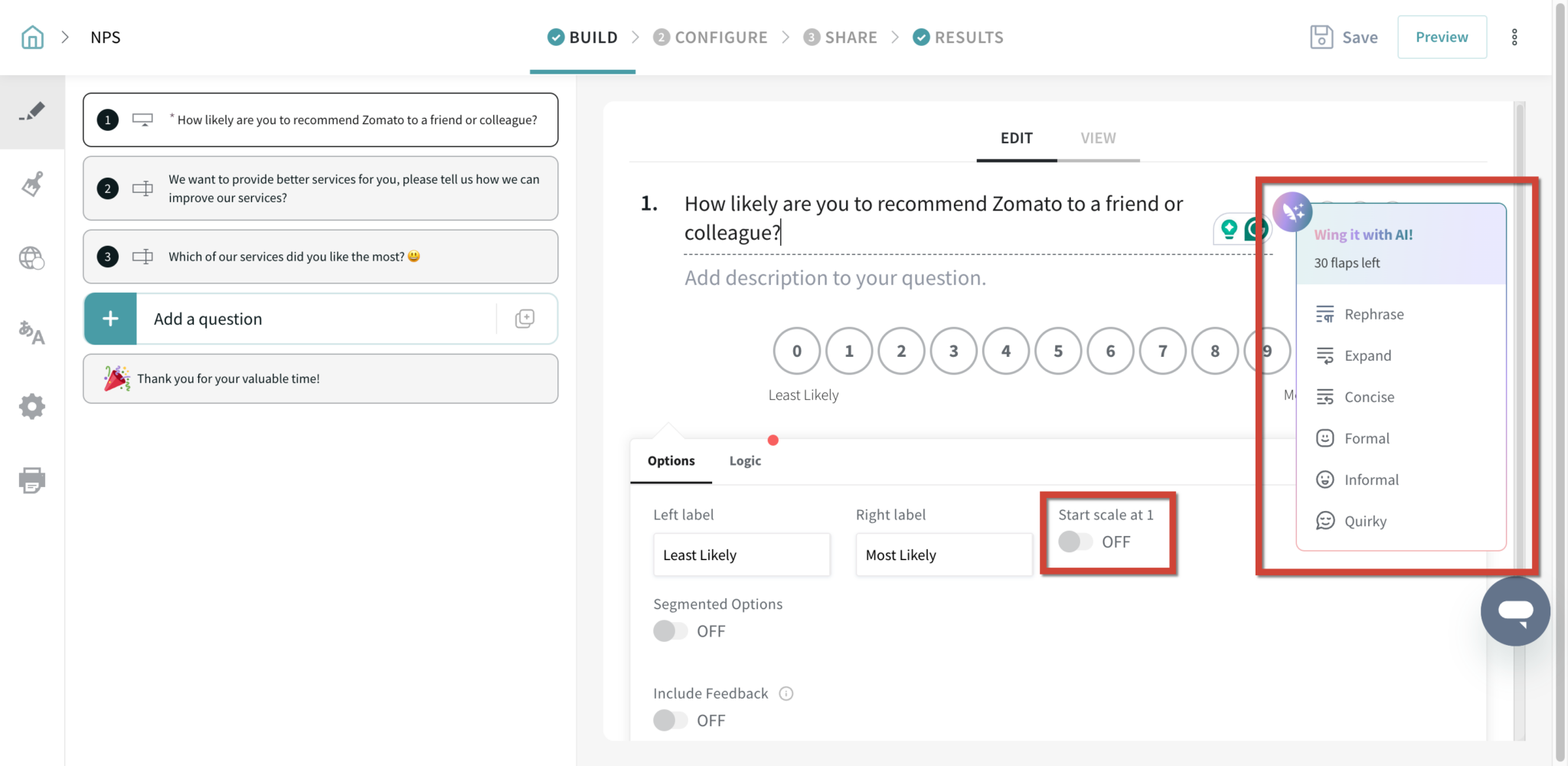Click the home icon in the breadcrumb

click(31, 36)
